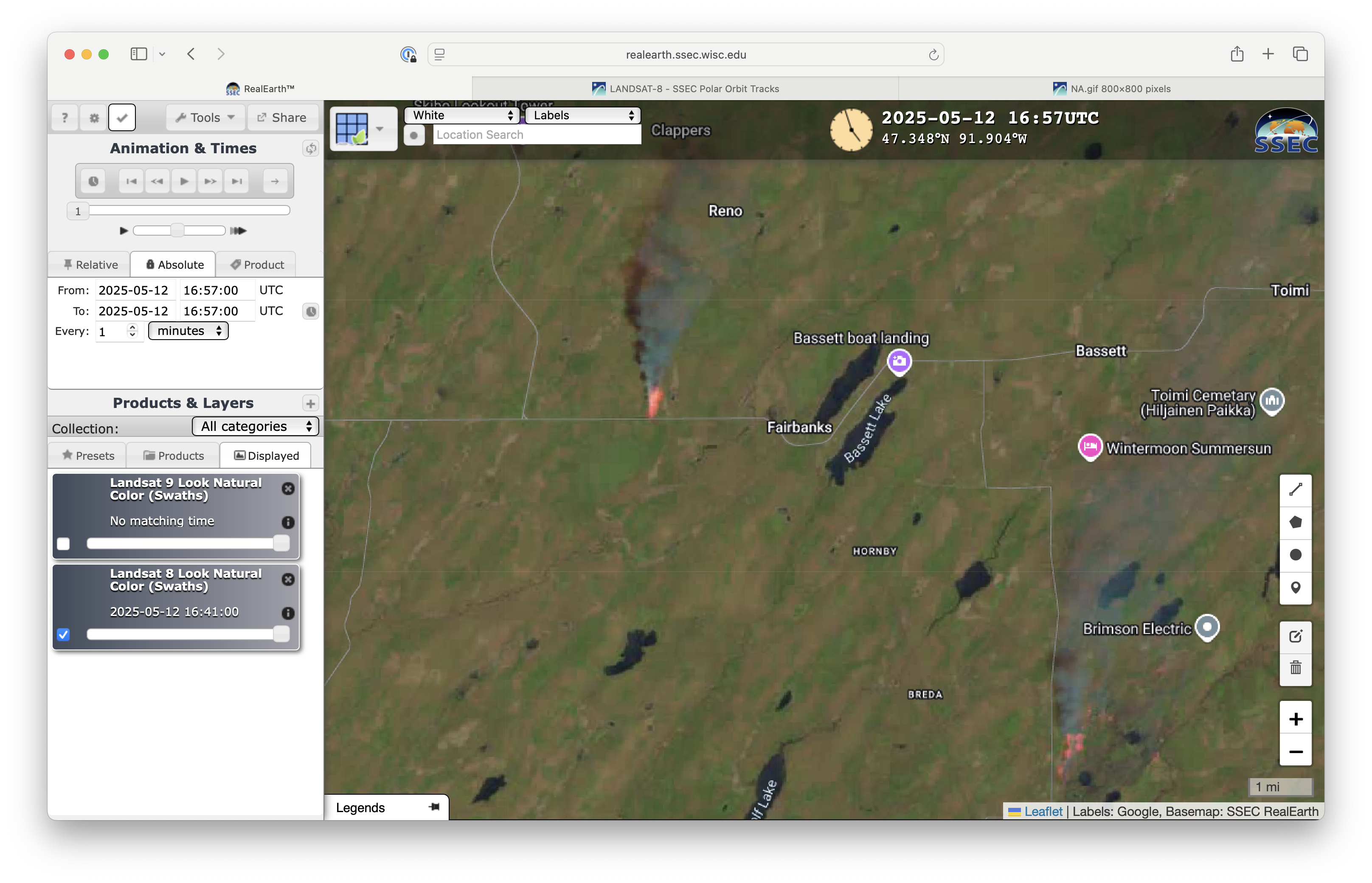Click the edit layers tool
The height and width of the screenshot is (883, 1372).
coord(1295,636)
